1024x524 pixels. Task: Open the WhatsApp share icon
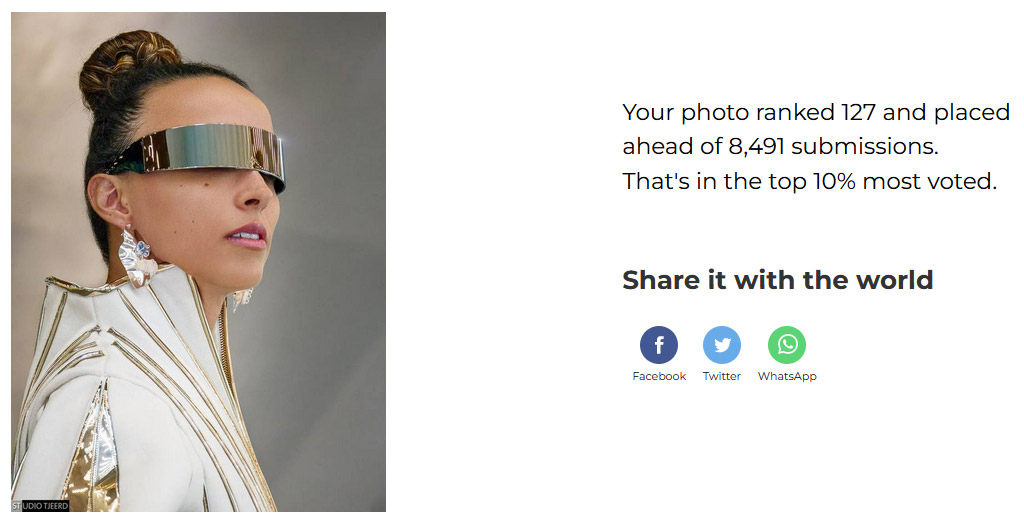[x=786, y=344]
